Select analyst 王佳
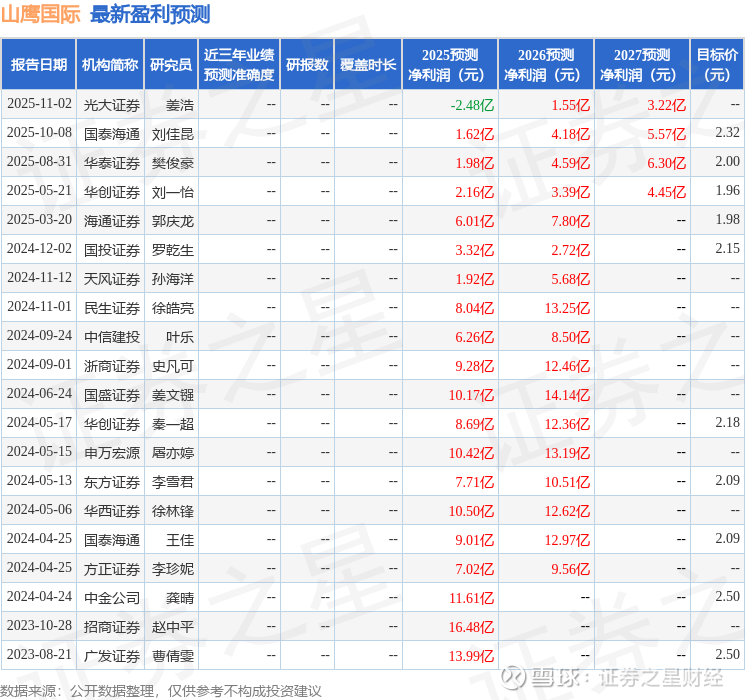The height and width of the screenshot is (700, 745). coord(180,539)
